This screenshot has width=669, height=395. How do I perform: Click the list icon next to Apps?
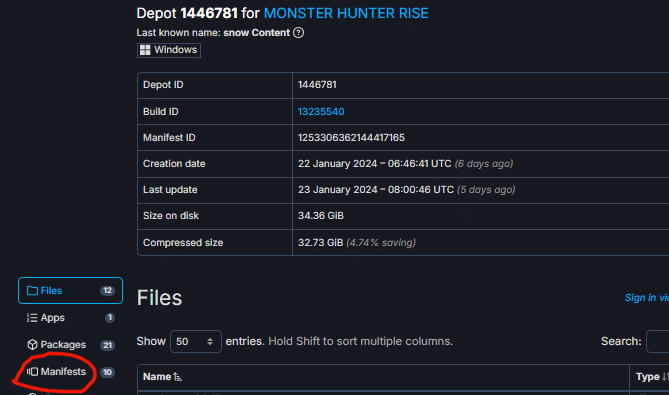[x=32, y=318]
